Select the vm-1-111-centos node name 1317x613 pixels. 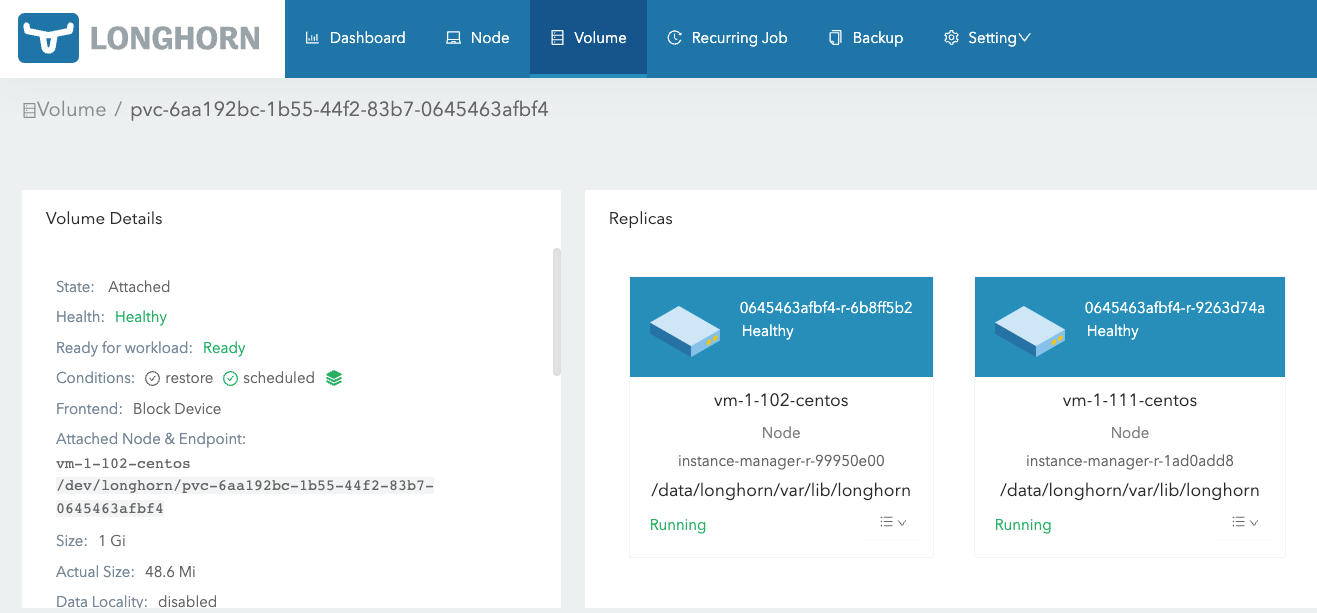coord(1129,400)
